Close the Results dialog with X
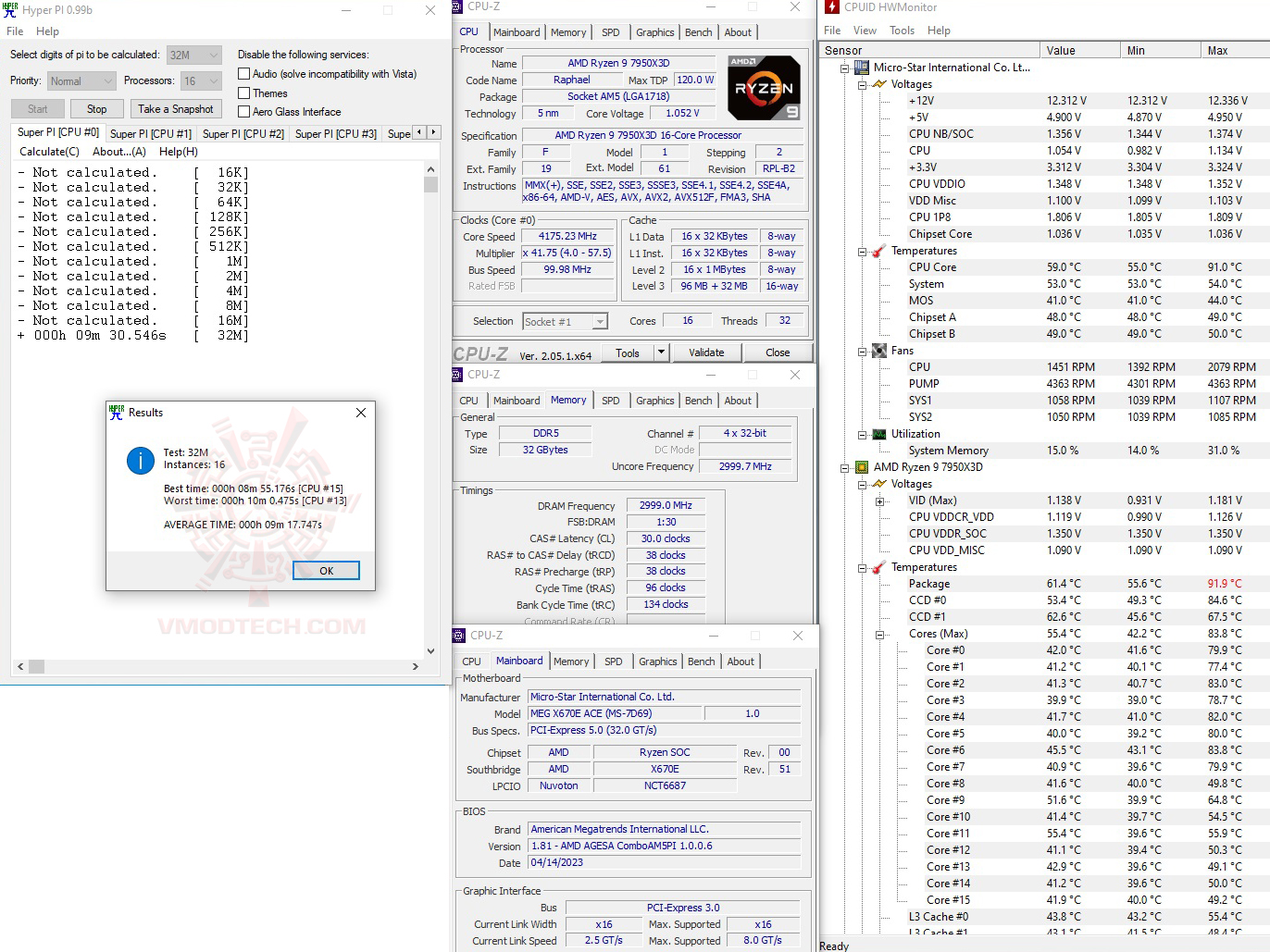Viewport: 1270px width, 952px height. (361, 413)
